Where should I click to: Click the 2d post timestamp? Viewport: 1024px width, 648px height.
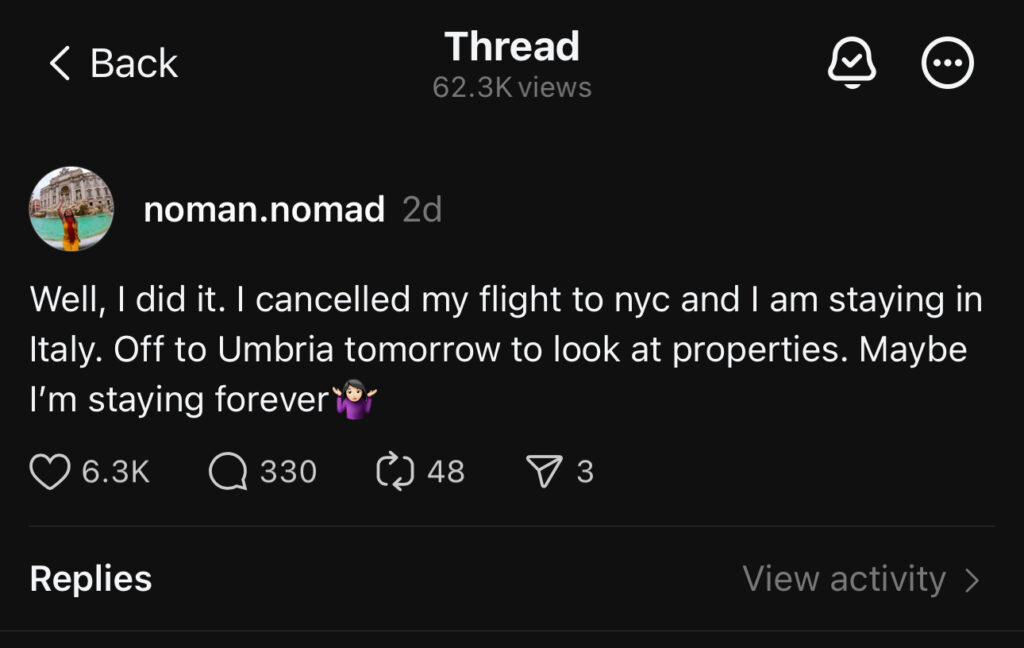pyautogui.click(x=422, y=210)
